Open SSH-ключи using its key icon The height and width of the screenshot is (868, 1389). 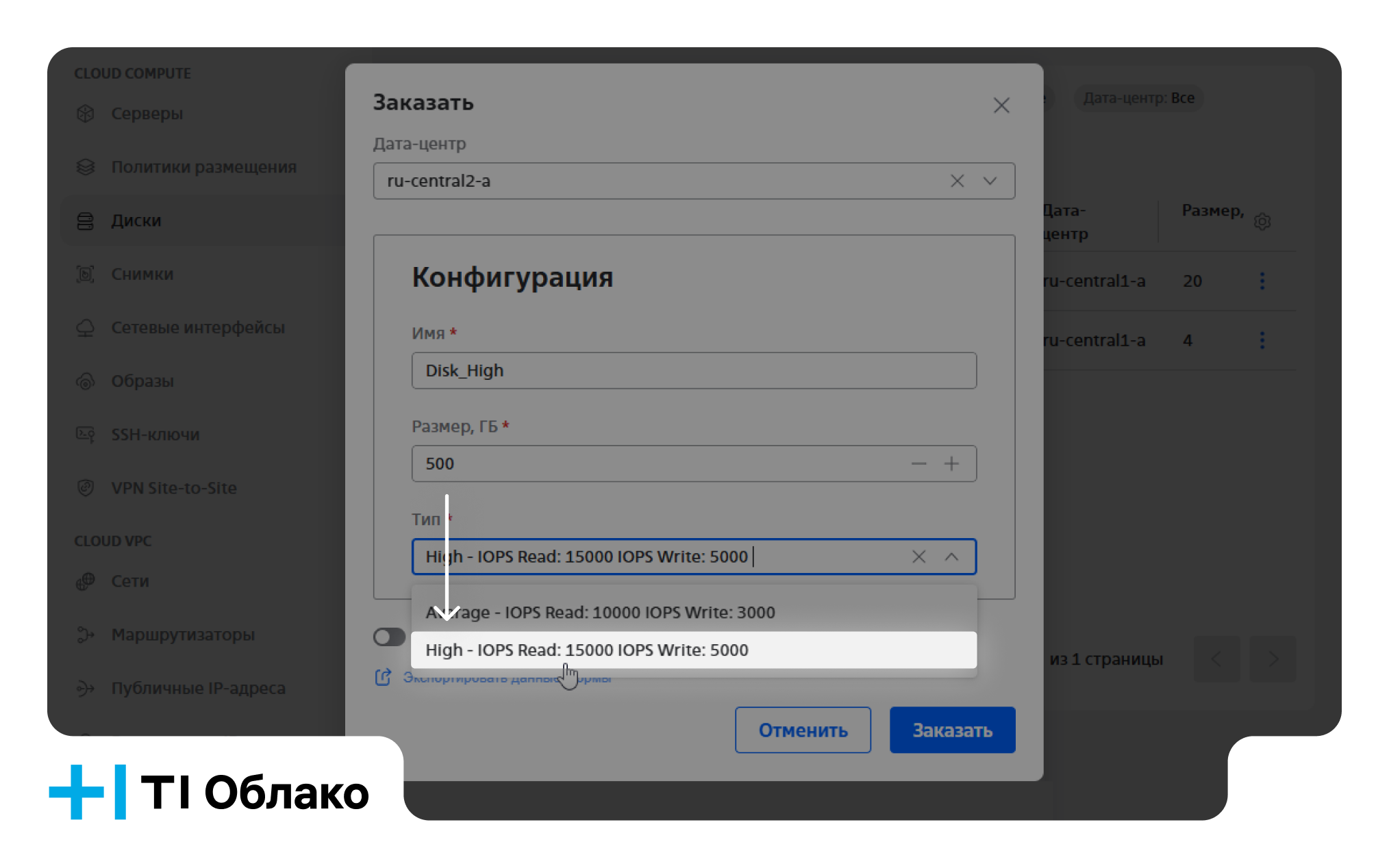(86, 434)
